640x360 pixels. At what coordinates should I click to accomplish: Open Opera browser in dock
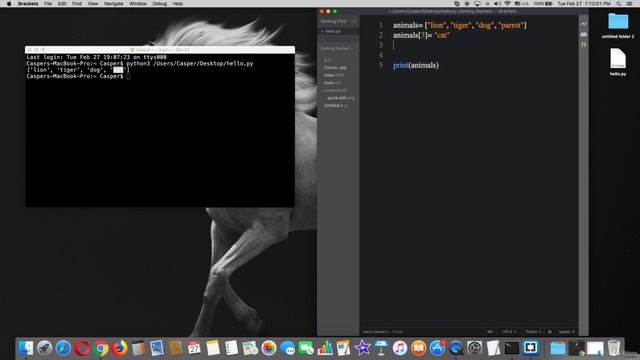click(82, 348)
